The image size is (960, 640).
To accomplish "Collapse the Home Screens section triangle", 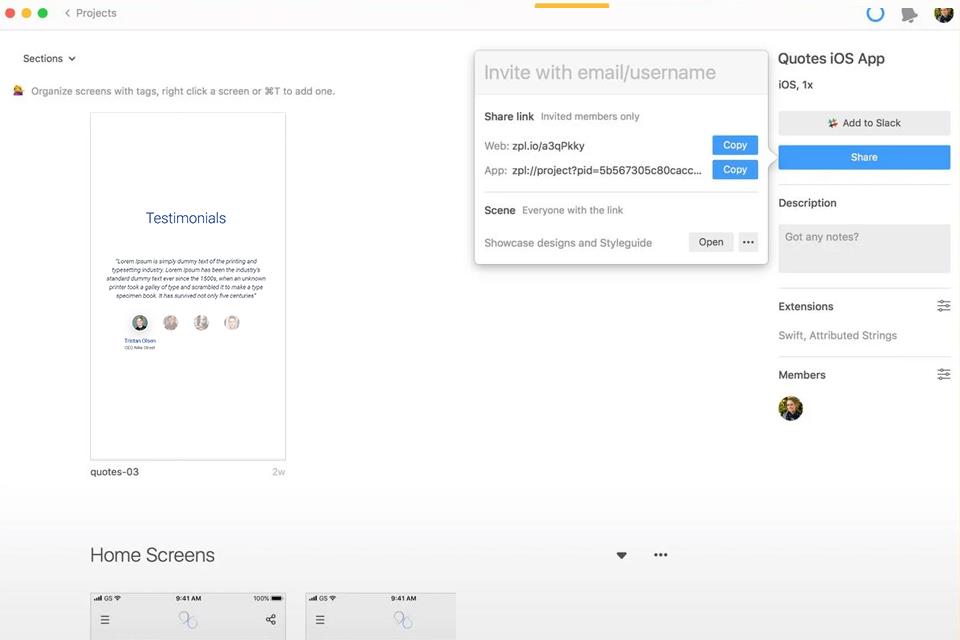I will click(621, 554).
